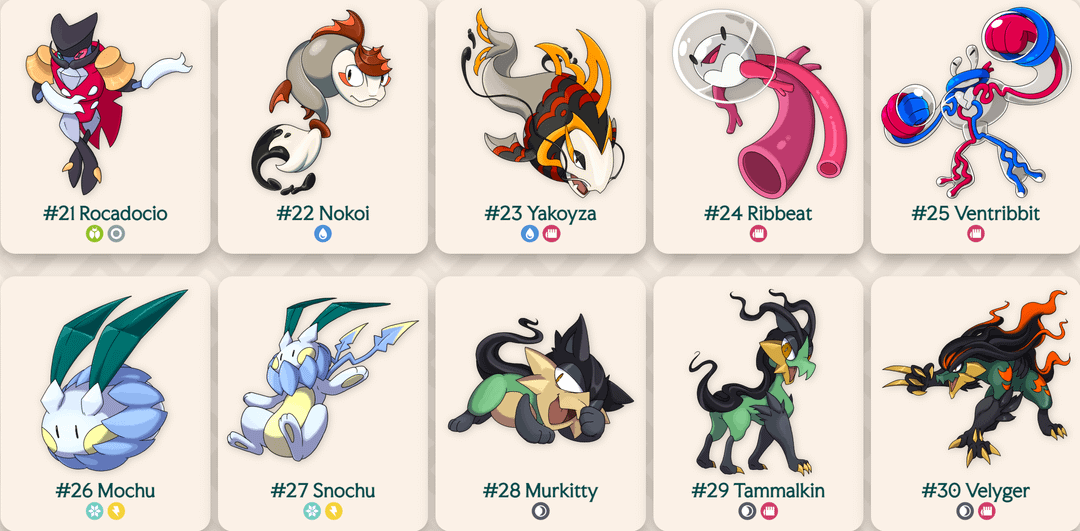Click the Ribbeat creature artwork
The width and height of the screenshot is (1080, 531).
tap(760, 103)
